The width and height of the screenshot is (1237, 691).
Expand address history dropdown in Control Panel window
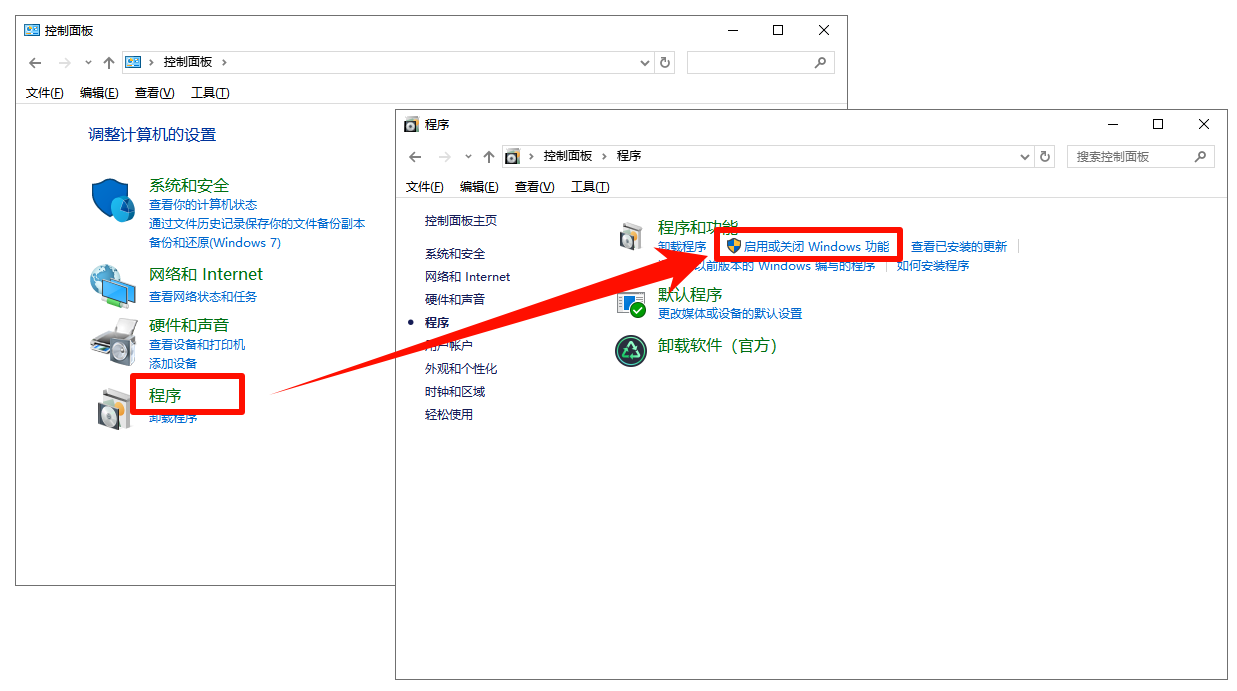(645, 63)
